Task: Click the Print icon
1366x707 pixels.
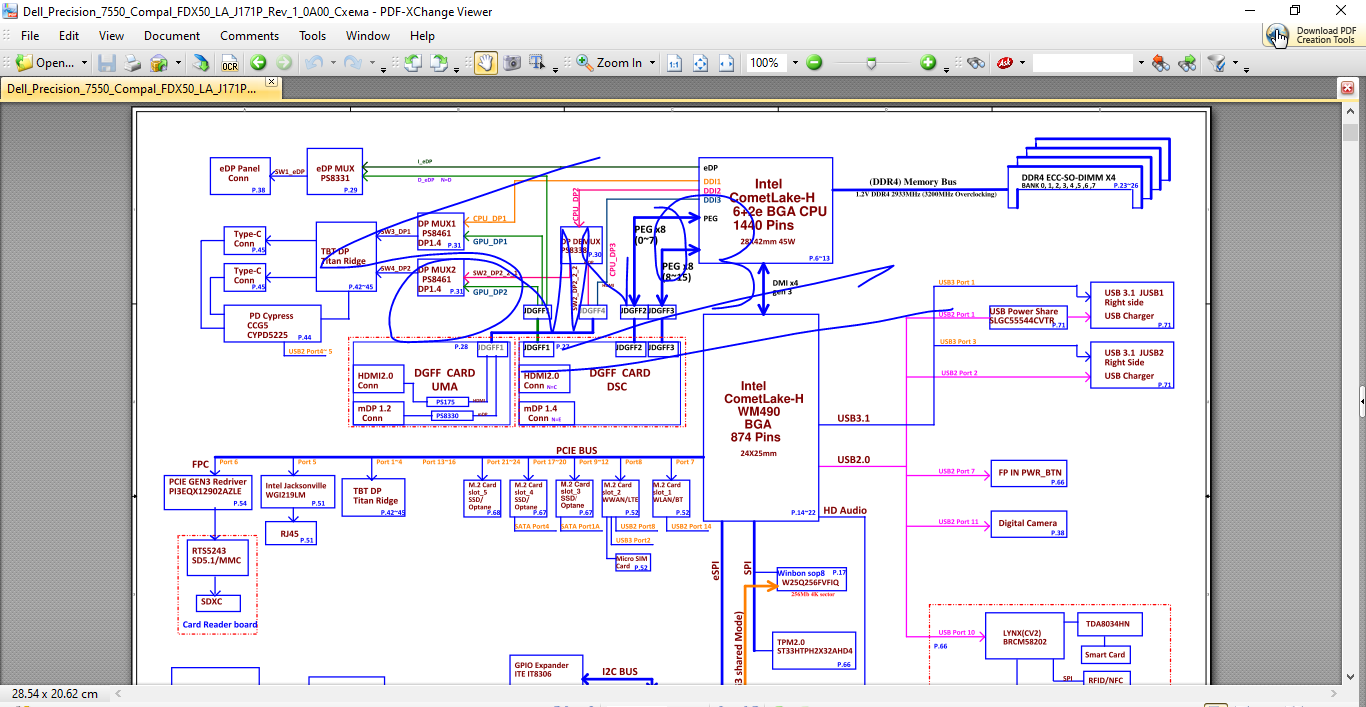Action: (133, 62)
